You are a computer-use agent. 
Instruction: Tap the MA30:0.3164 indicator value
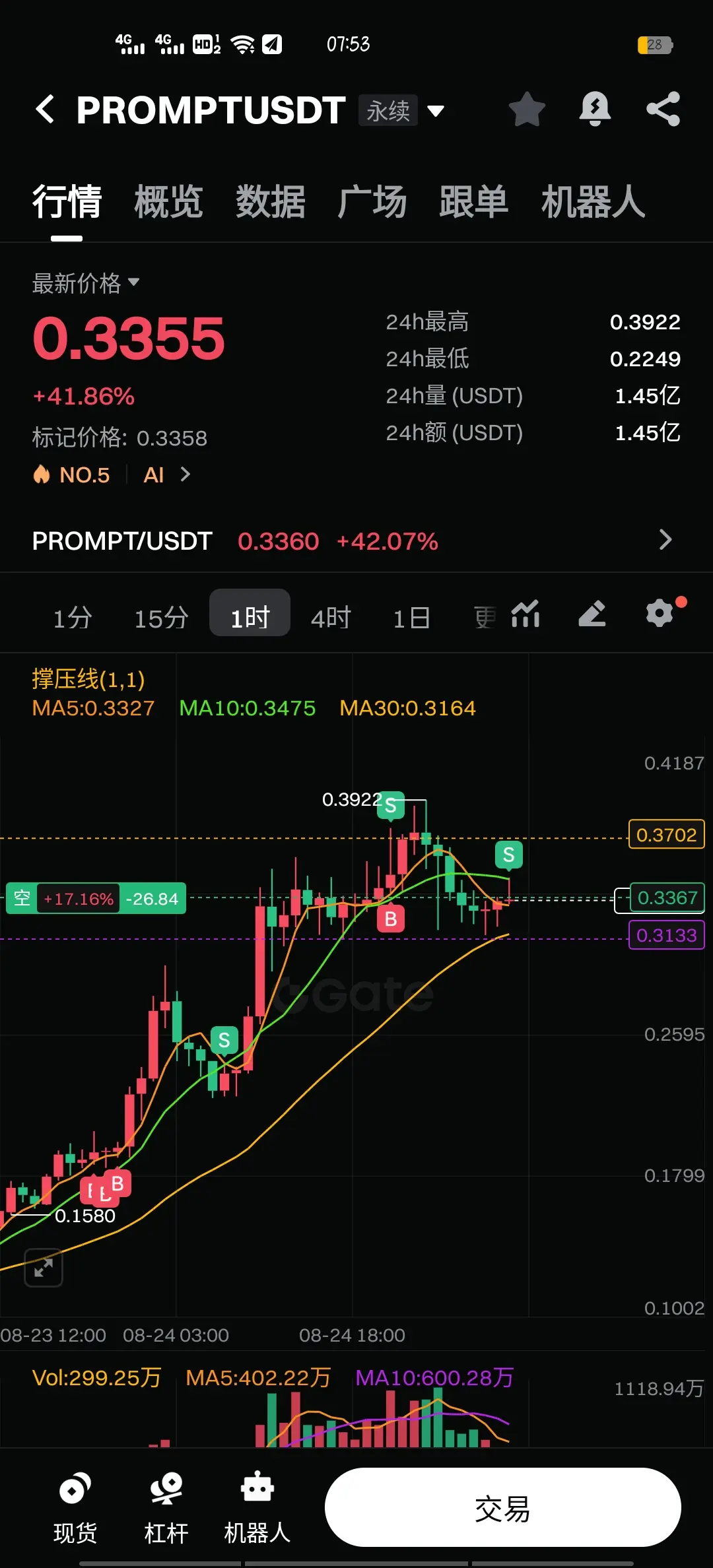[x=407, y=708]
